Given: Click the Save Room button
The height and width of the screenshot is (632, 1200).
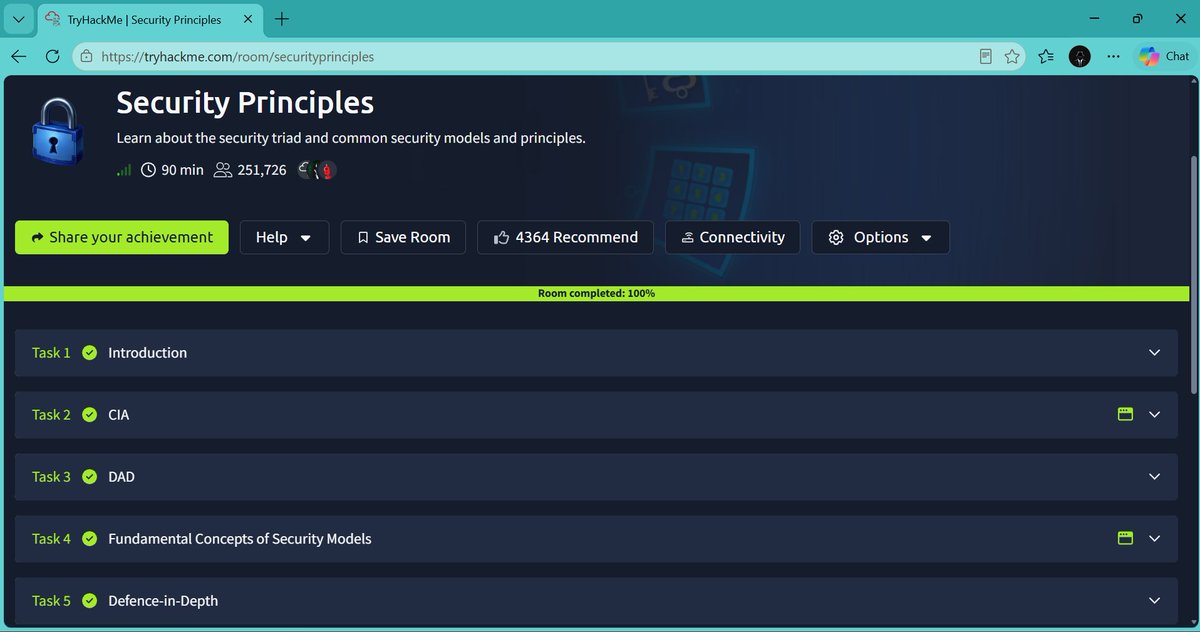Looking at the screenshot, I should tap(403, 237).
